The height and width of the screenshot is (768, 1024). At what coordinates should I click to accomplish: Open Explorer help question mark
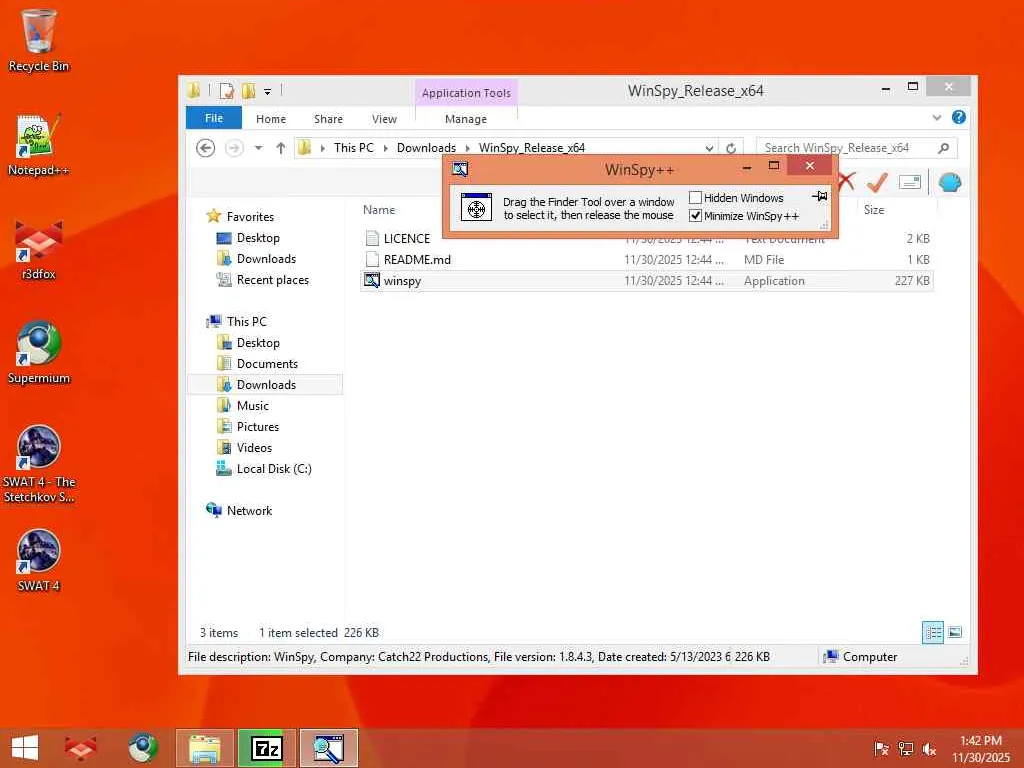coord(958,118)
